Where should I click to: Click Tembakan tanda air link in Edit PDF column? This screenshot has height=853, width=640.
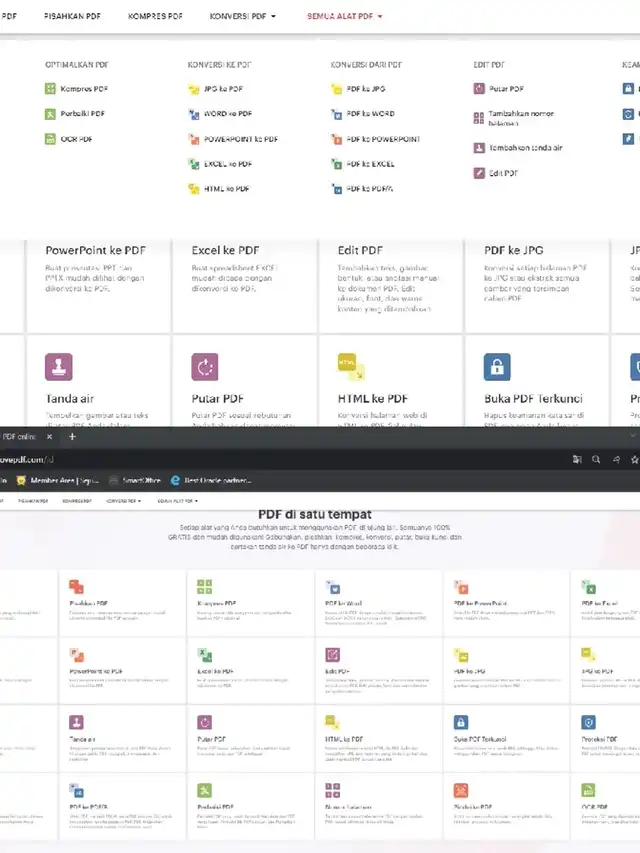click(525, 148)
